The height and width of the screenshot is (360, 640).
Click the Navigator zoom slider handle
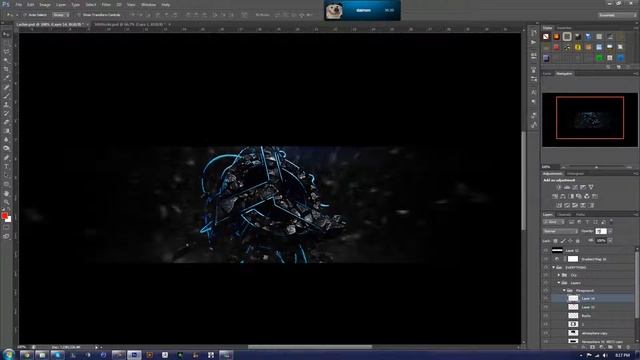(x=596, y=167)
